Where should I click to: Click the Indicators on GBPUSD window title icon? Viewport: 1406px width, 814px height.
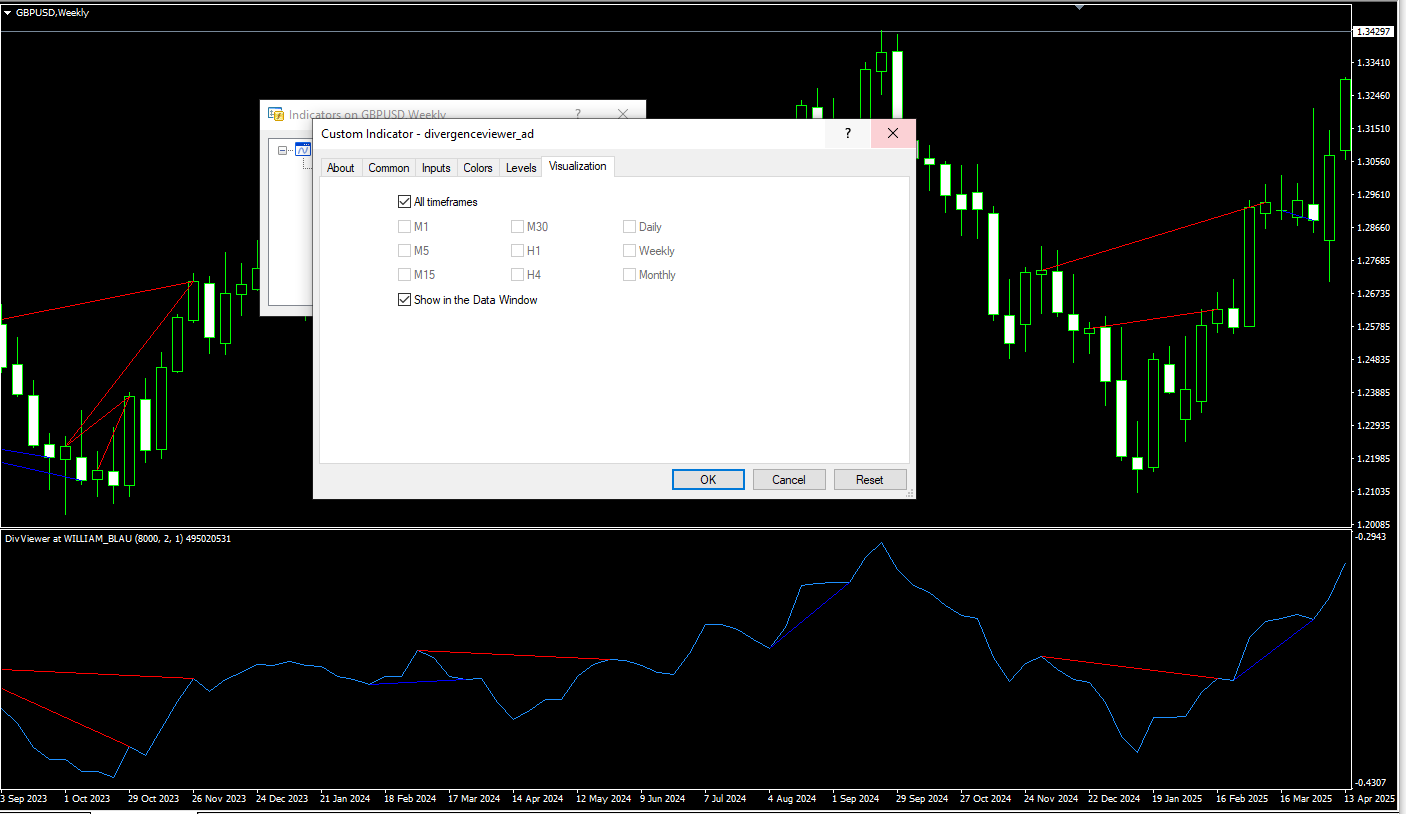(276, 114)
